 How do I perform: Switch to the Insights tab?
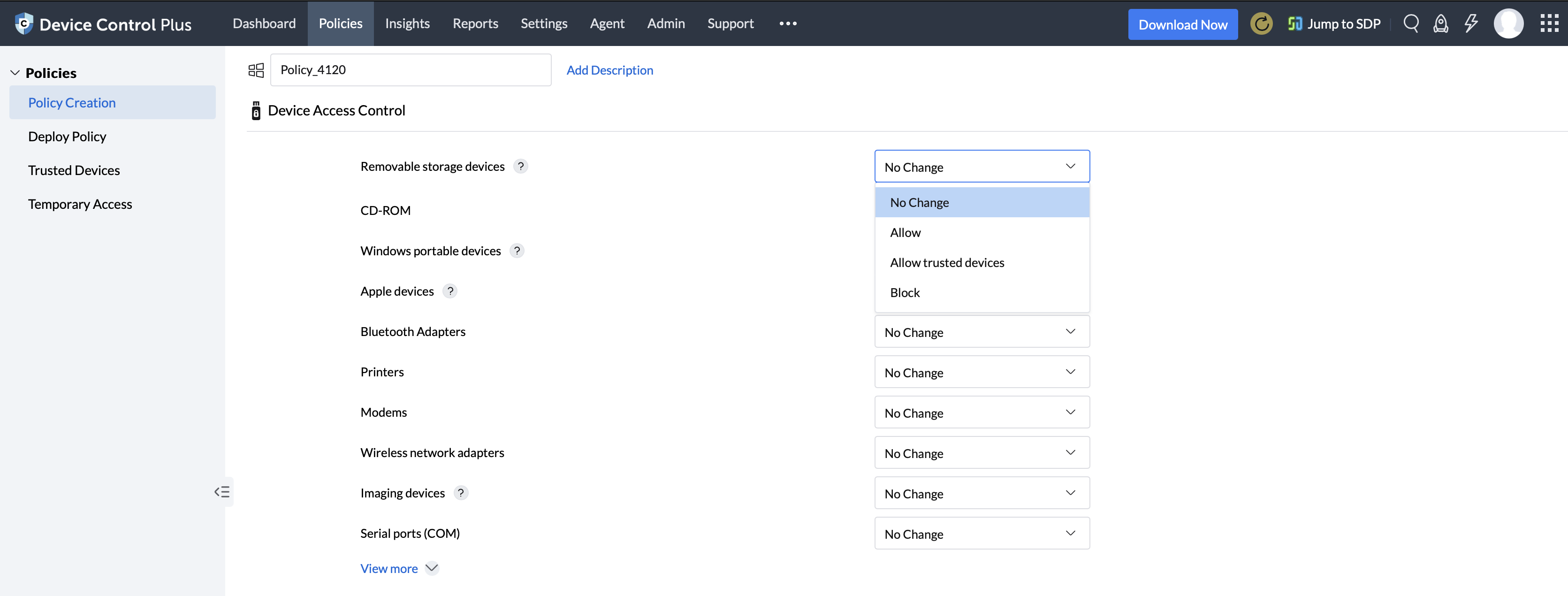407,24
